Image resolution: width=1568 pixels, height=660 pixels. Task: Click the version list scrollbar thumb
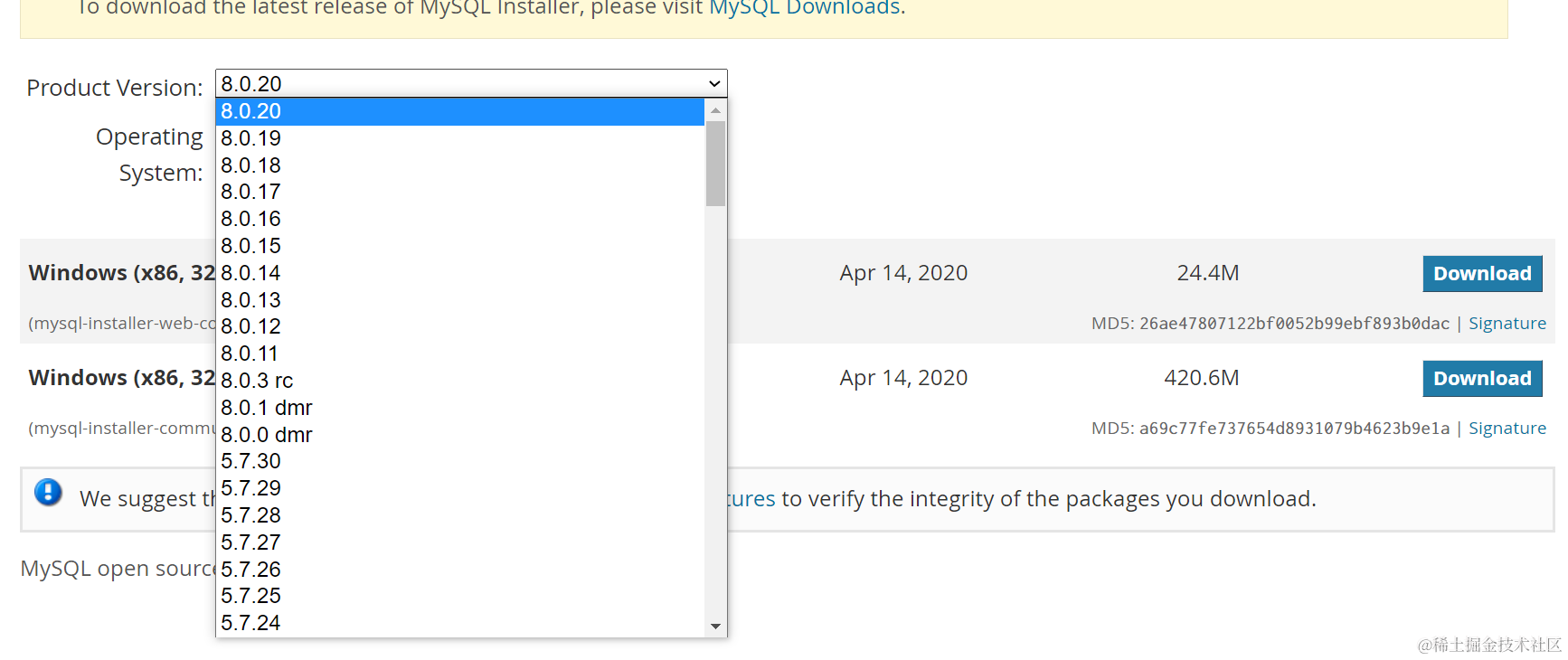click(x=715, y=164)
